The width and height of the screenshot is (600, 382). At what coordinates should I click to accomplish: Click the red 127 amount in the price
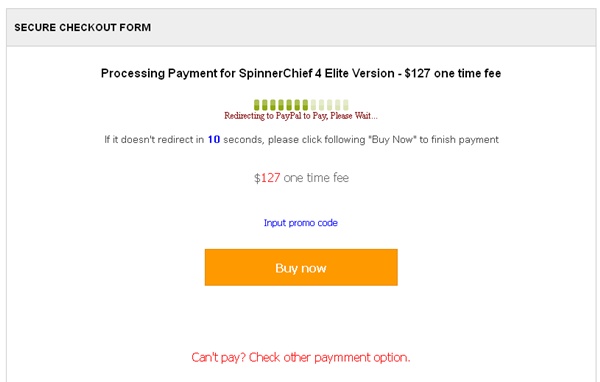click(271, 178)
